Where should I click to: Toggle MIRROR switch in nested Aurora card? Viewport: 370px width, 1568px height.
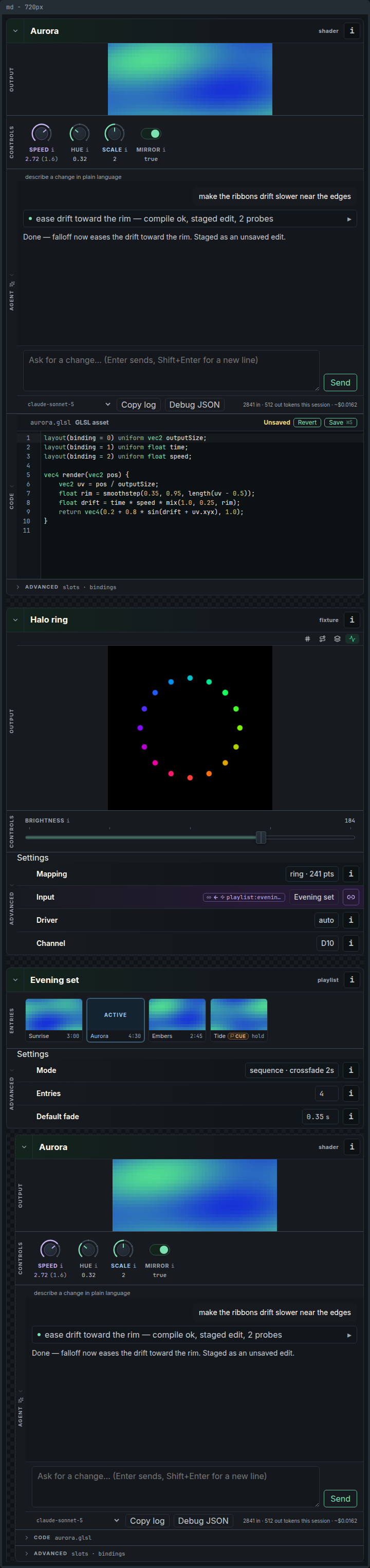159,1250
